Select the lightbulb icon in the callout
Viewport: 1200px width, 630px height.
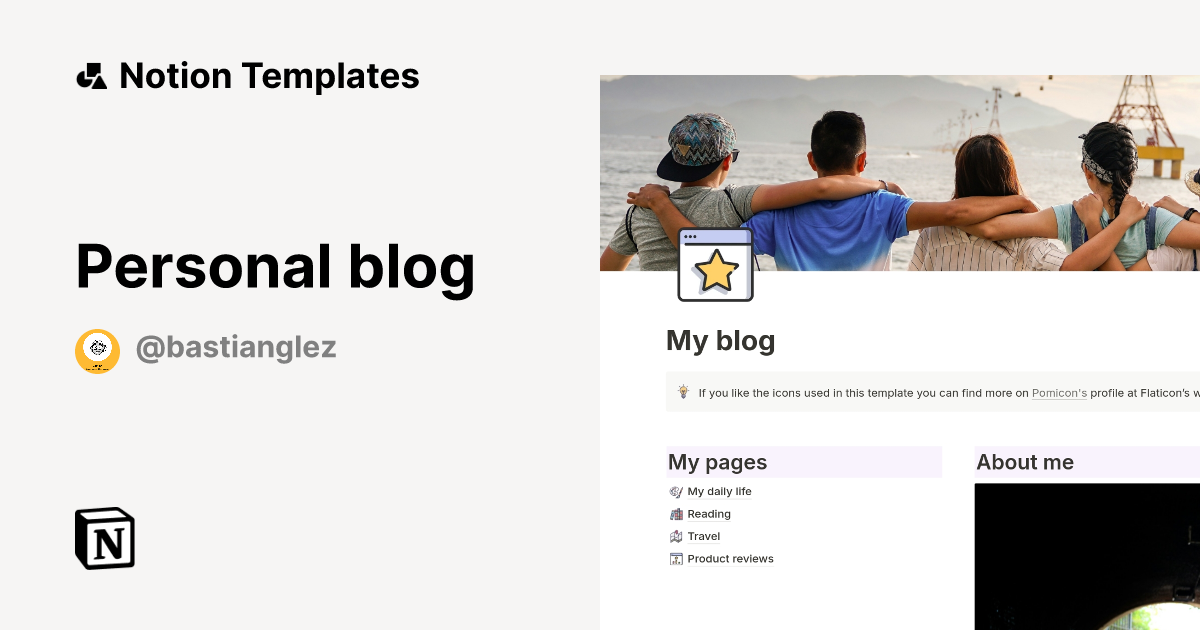[x=683, y=392]
